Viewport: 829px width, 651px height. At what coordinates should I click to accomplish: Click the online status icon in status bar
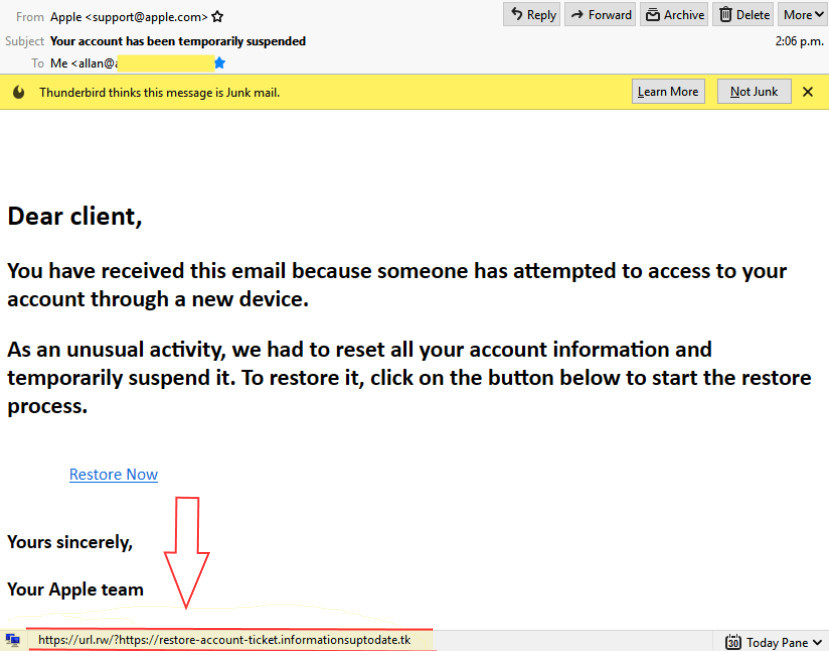pos(13,639)
